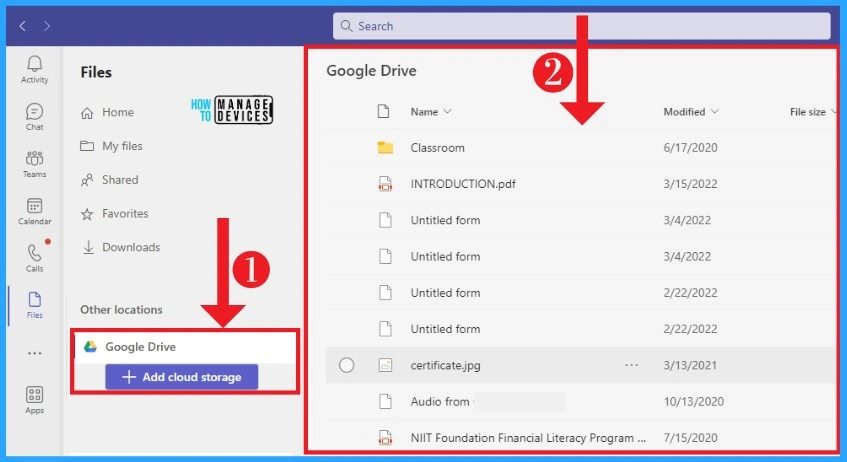Screen dimensions: 847x462
Task: Click the NIIT Foundation PDF icon
Action: [385, 437]
